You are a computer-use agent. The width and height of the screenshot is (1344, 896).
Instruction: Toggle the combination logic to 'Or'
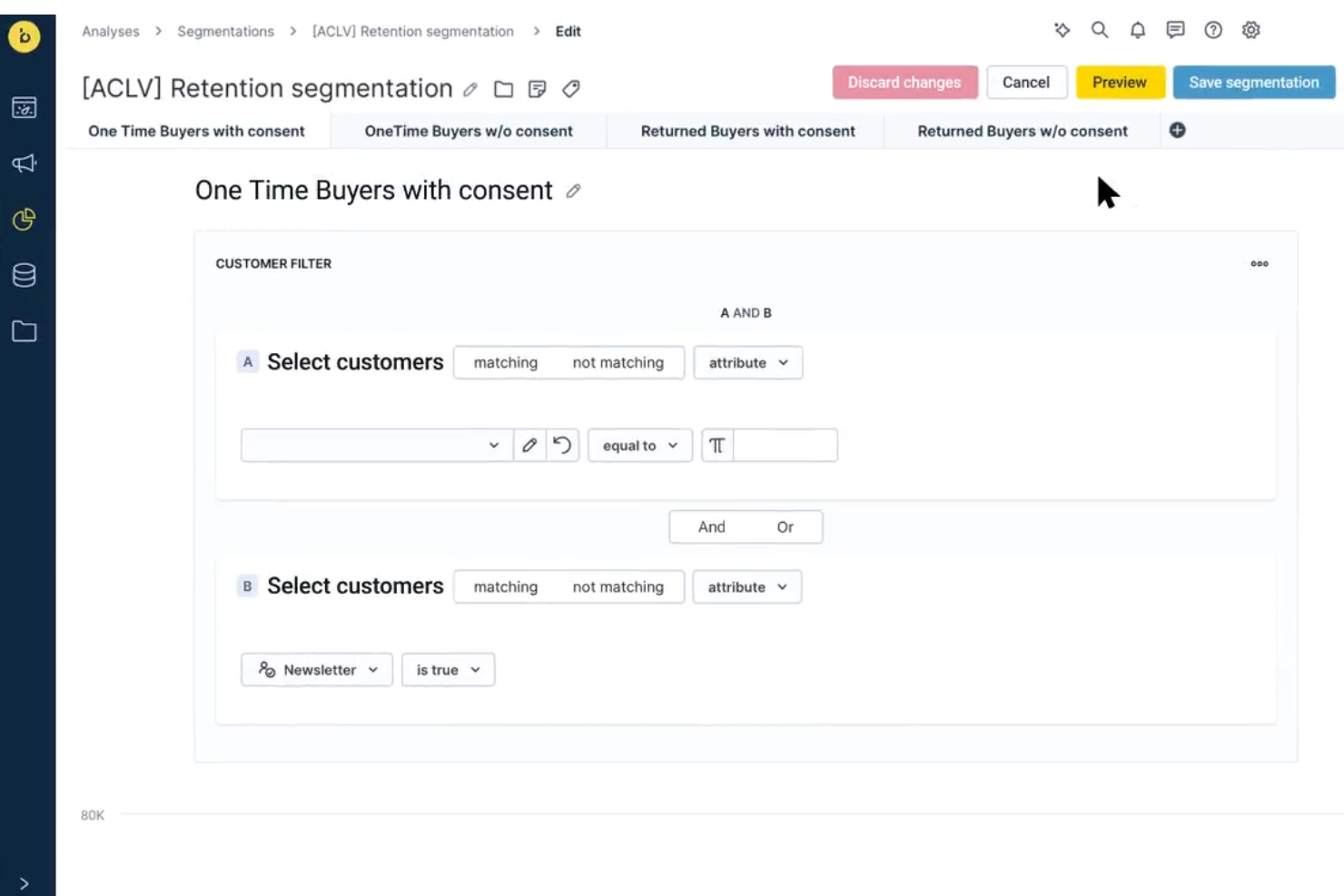click(785, 527)
